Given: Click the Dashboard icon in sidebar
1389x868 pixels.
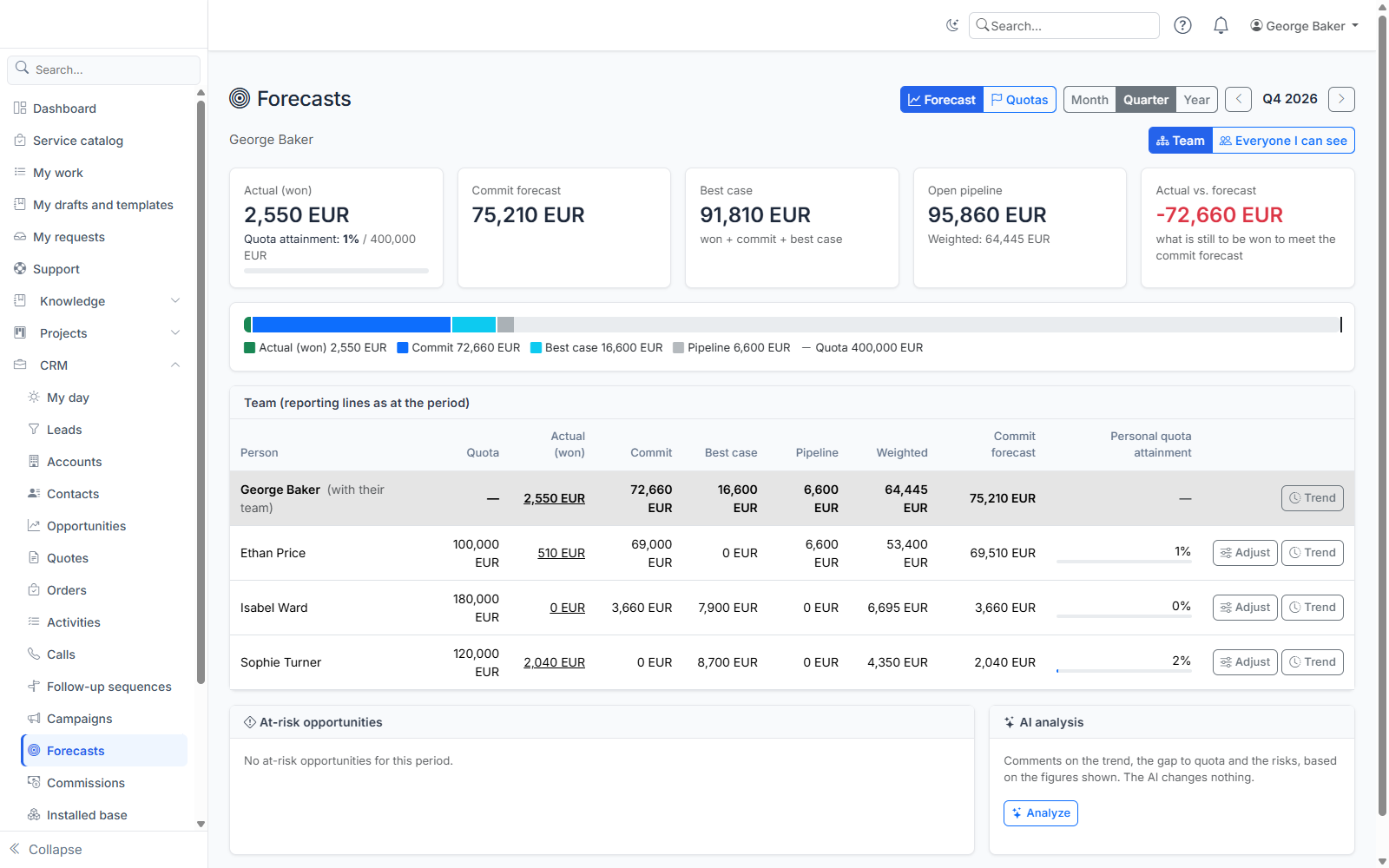Looking at the screenshot, I should (20, 108).
